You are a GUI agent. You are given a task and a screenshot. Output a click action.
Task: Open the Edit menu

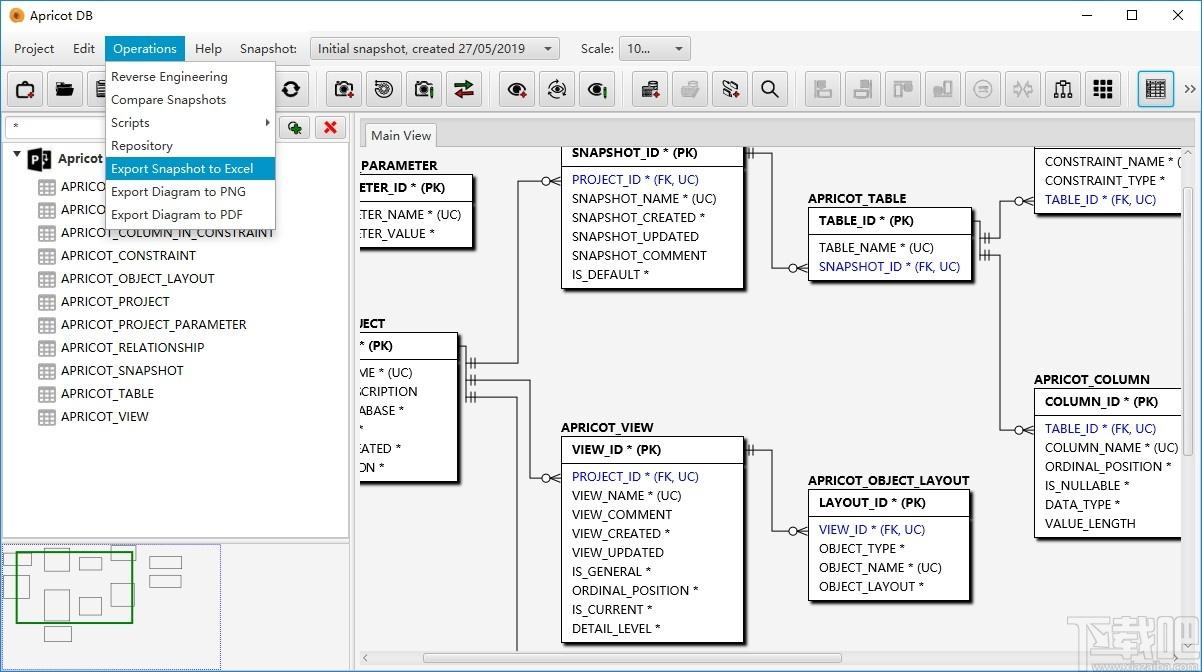pyautogui.click(x=84, y=48)
